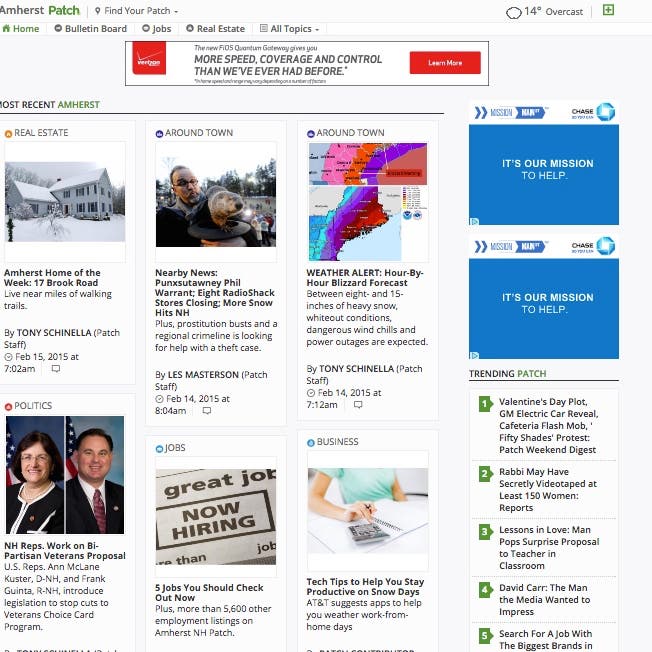Open 5 Jobs You Should Check Out headline
The height and width of the screenshot is (652, 652).
point(209,593)
